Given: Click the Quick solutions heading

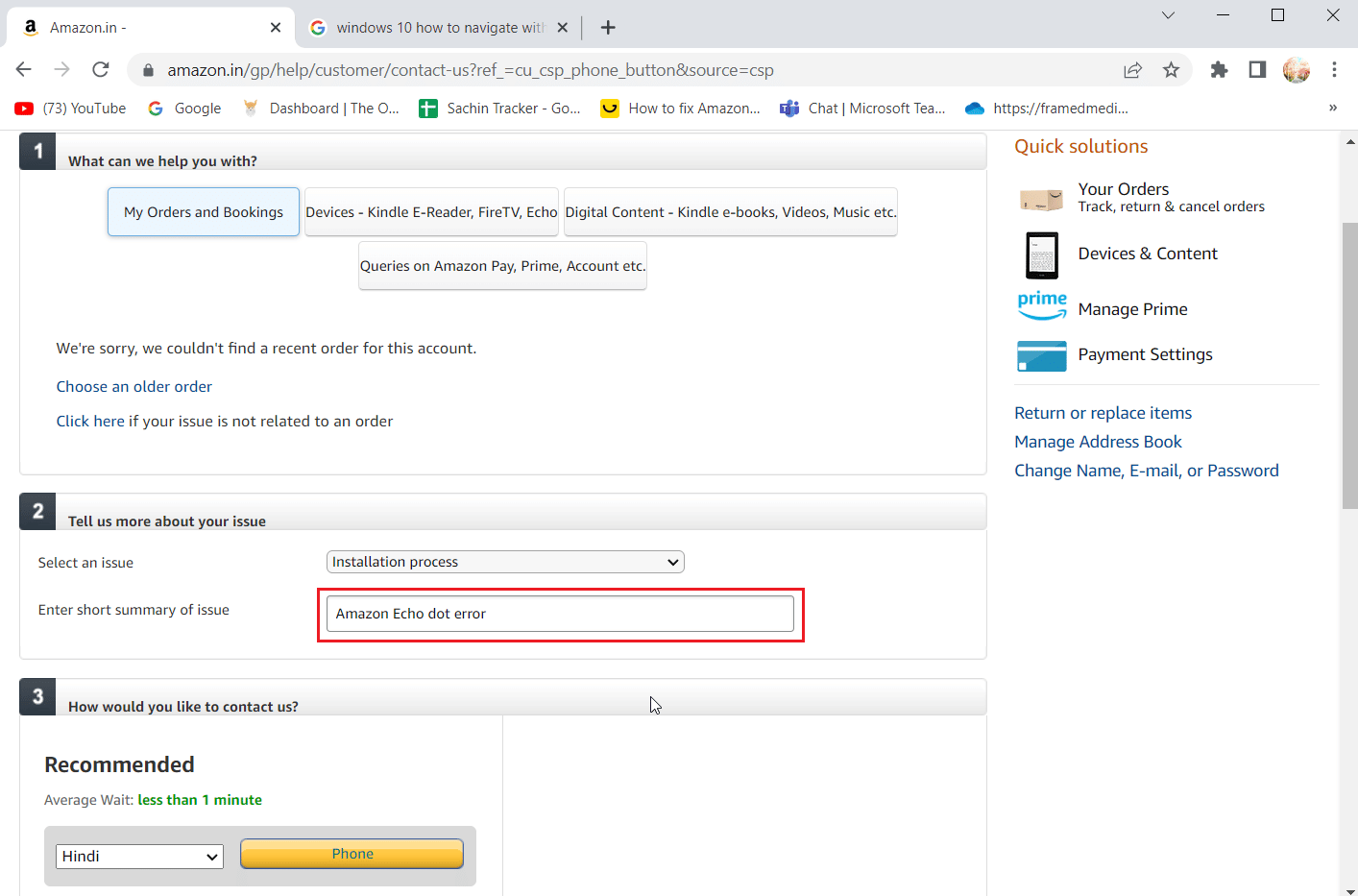Looking at the screenshot, I should (x=1081, y=146).
